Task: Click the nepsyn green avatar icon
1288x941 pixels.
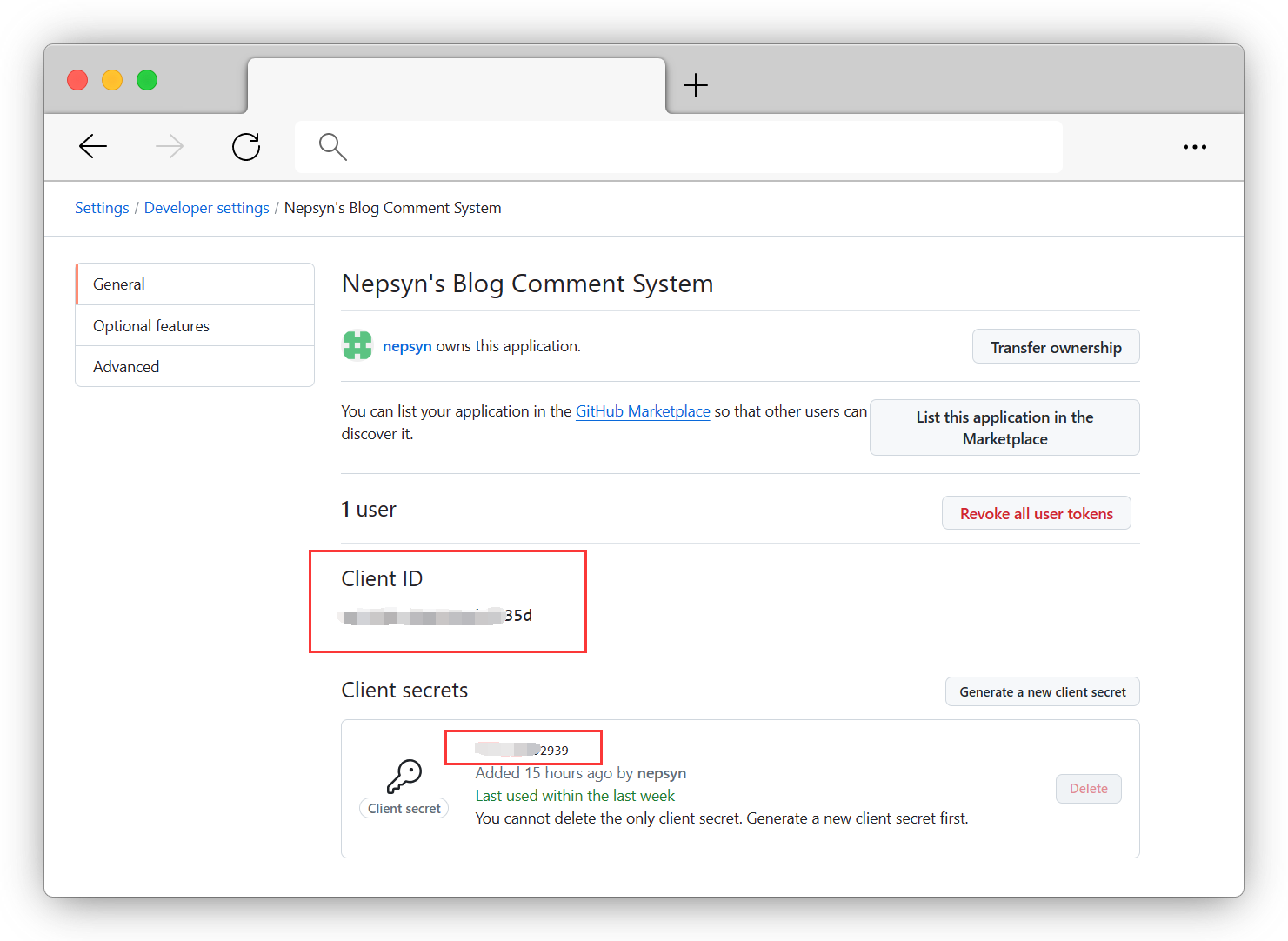Action: 357,346
